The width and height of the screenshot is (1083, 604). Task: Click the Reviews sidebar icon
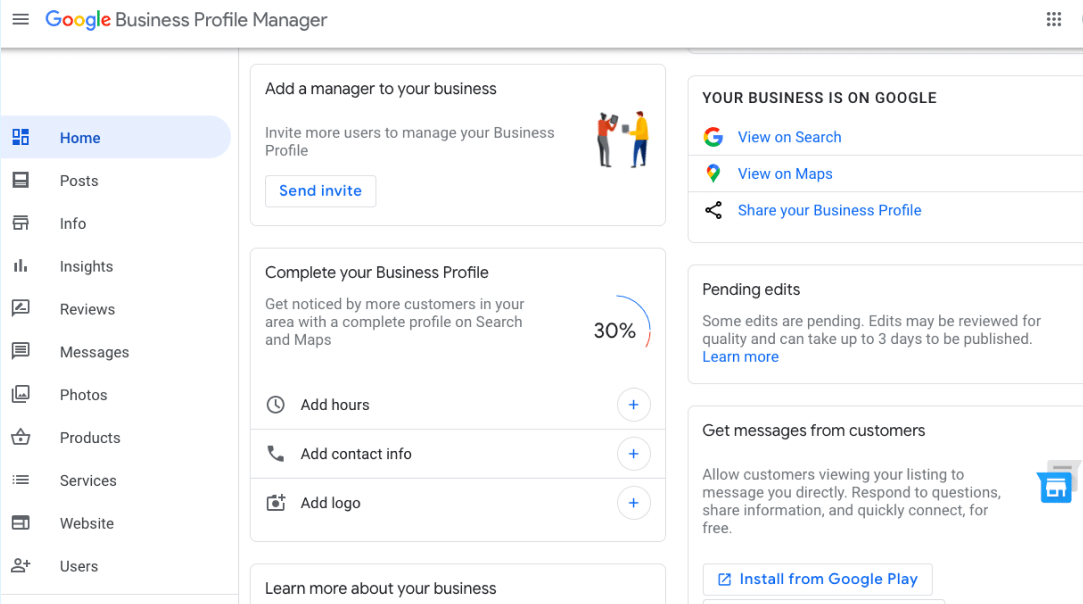(x=20, y=309)
